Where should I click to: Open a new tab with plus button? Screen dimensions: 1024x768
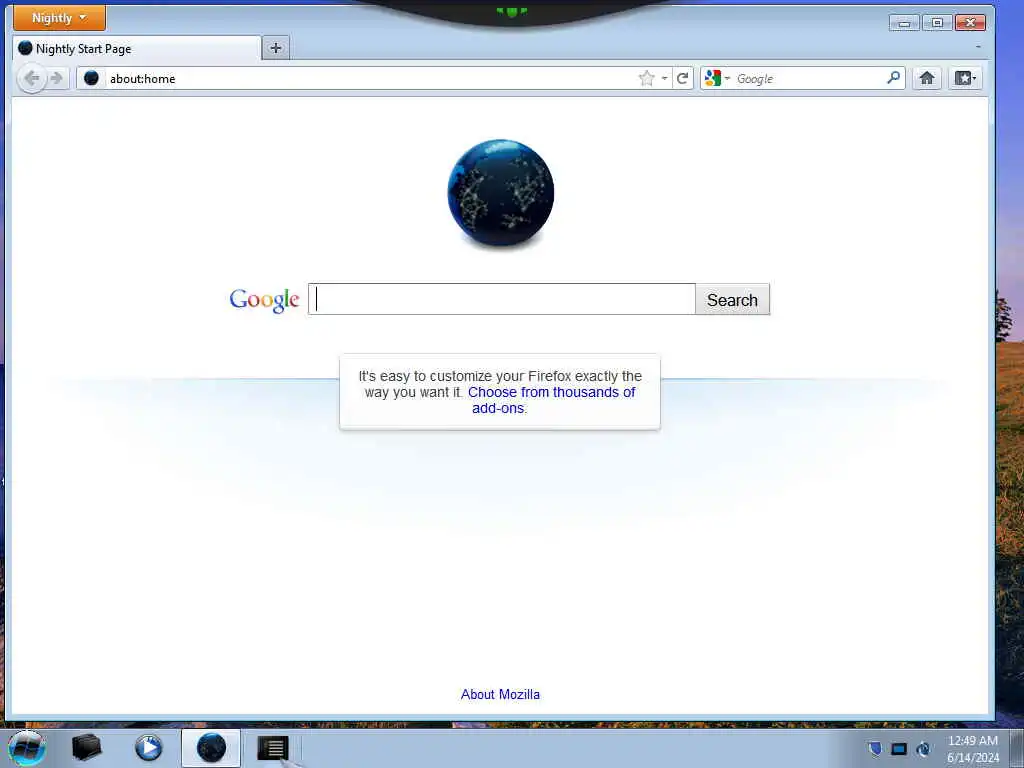coord(276,48)
